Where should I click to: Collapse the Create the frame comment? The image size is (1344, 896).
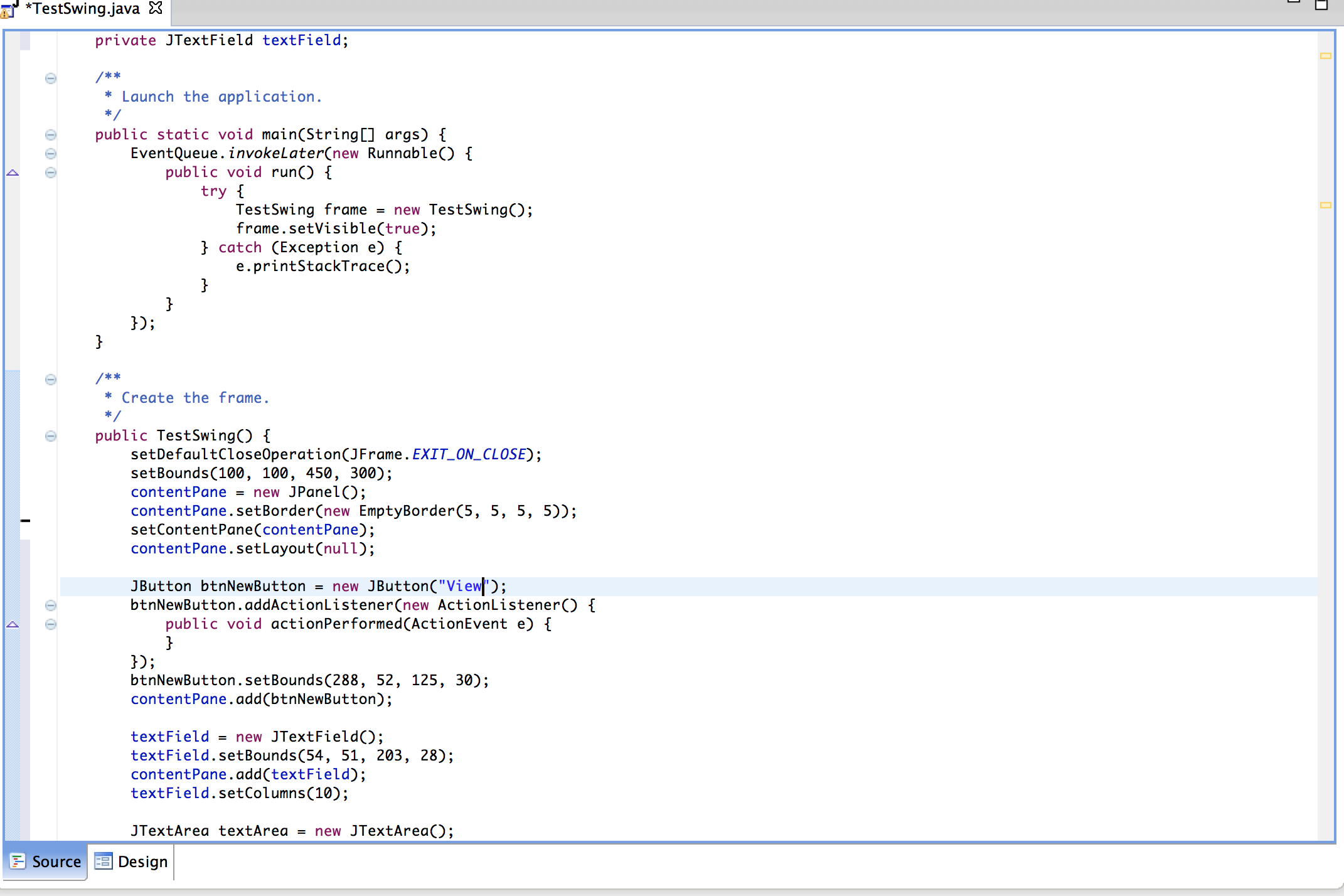point(51,380)
